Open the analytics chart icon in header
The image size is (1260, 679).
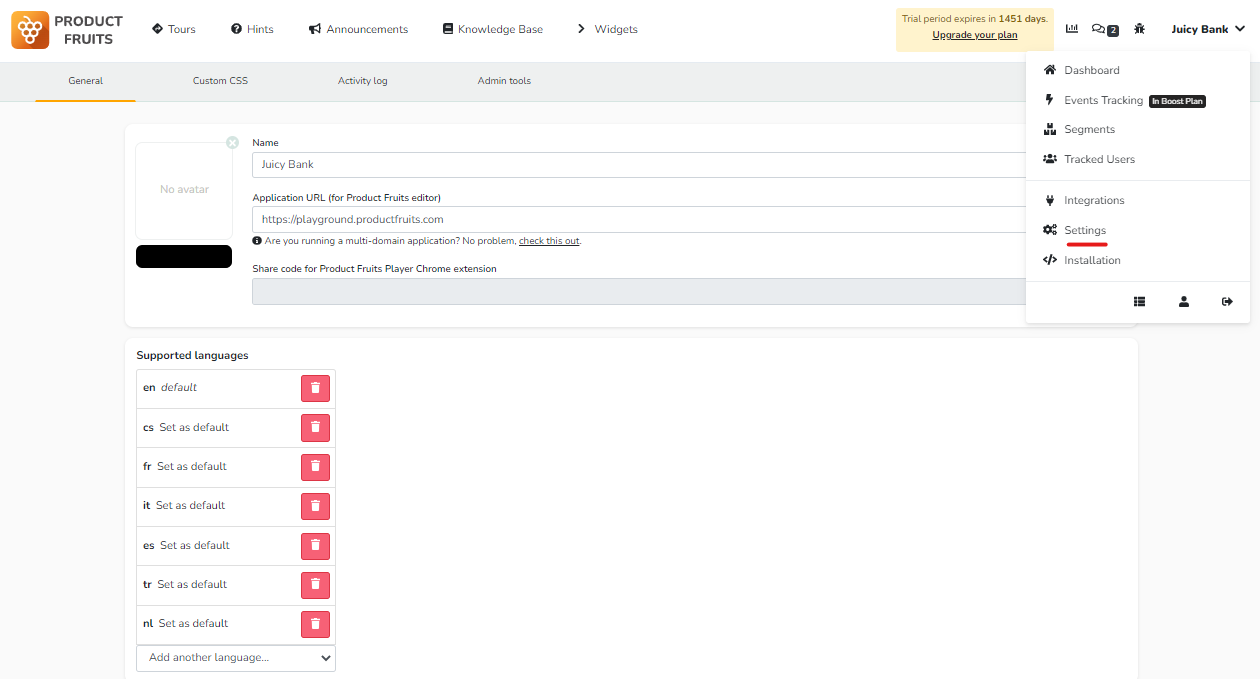pyautogui.click(x=1072, y=29)
